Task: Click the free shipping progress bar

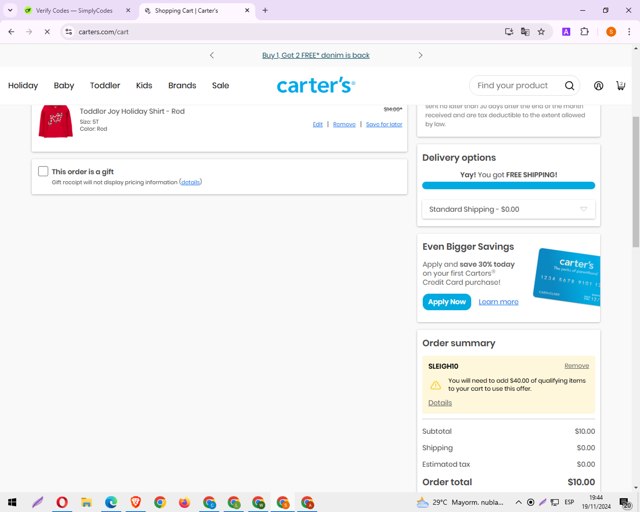Action: [508, 186]
